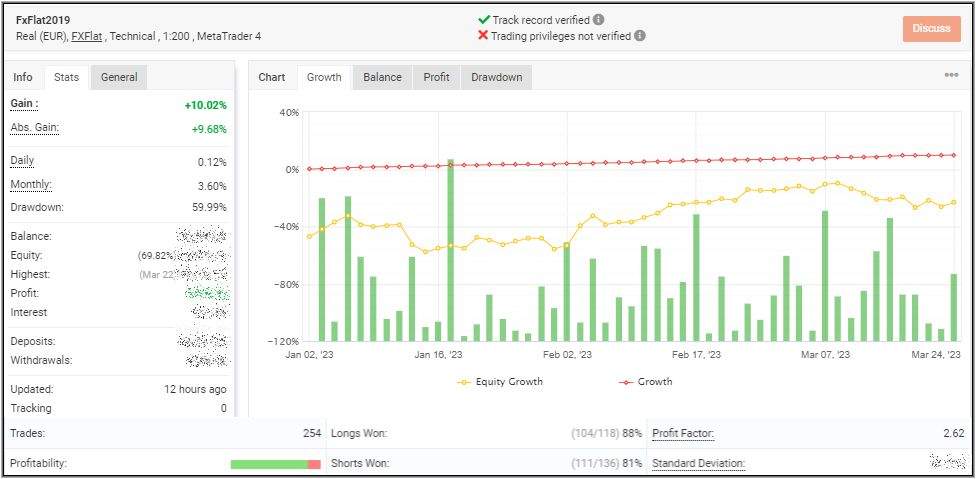976x479 pixels.
Task: Click the Profitability green-red bar
Action: point(275,464)
